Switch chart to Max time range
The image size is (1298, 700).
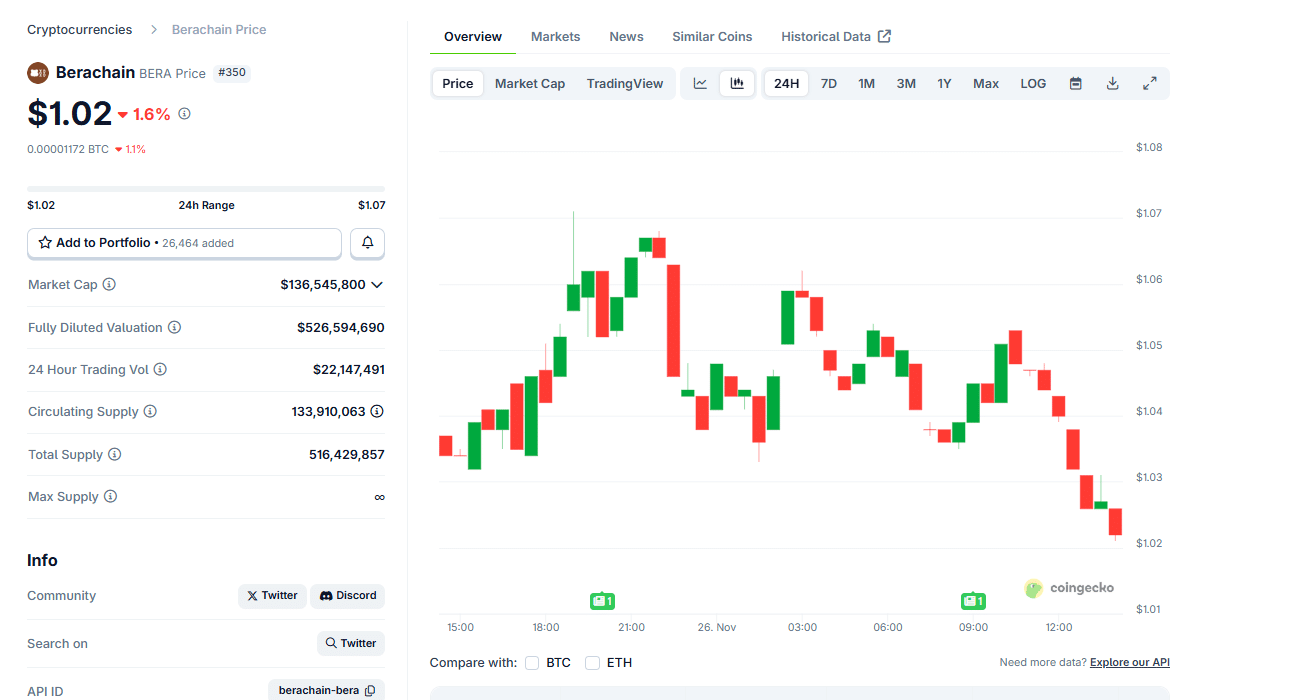(985, 84)
